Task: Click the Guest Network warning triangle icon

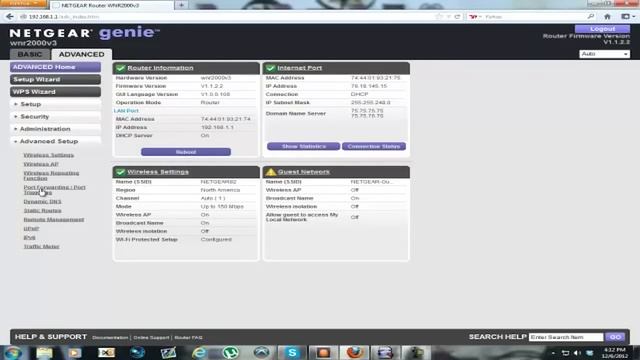Action: (x=271, y=172)
